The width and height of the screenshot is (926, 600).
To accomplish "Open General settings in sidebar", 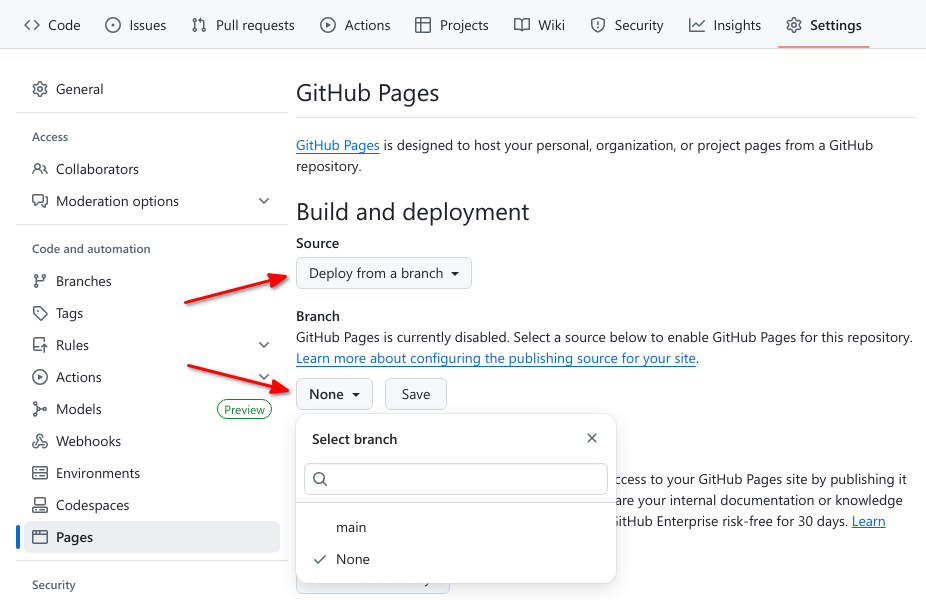I will (x=152, y=89).
